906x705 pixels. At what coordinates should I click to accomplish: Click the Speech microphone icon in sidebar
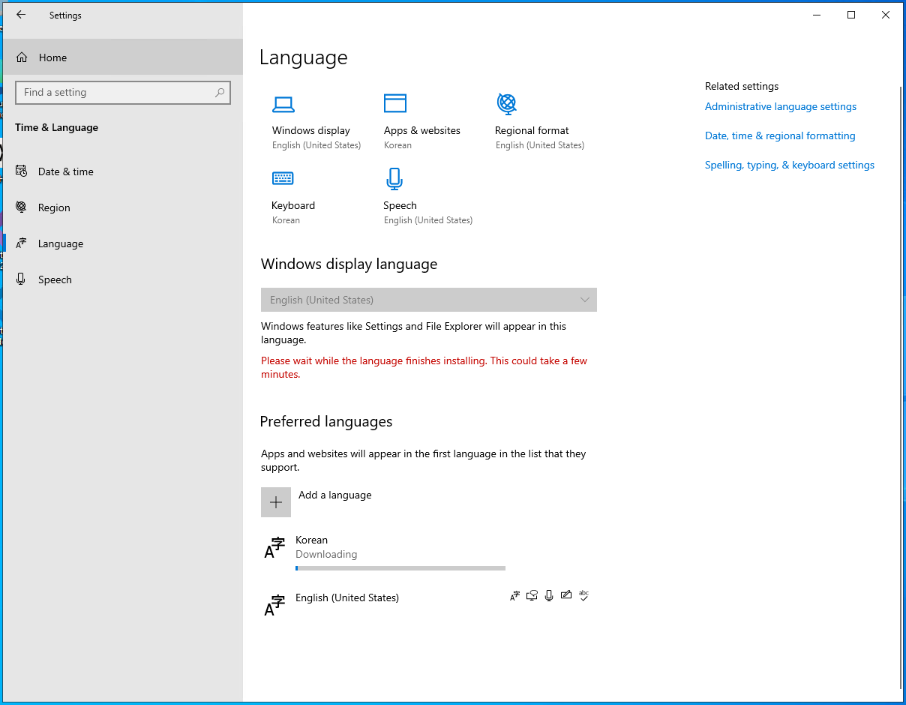pos(21,279)
